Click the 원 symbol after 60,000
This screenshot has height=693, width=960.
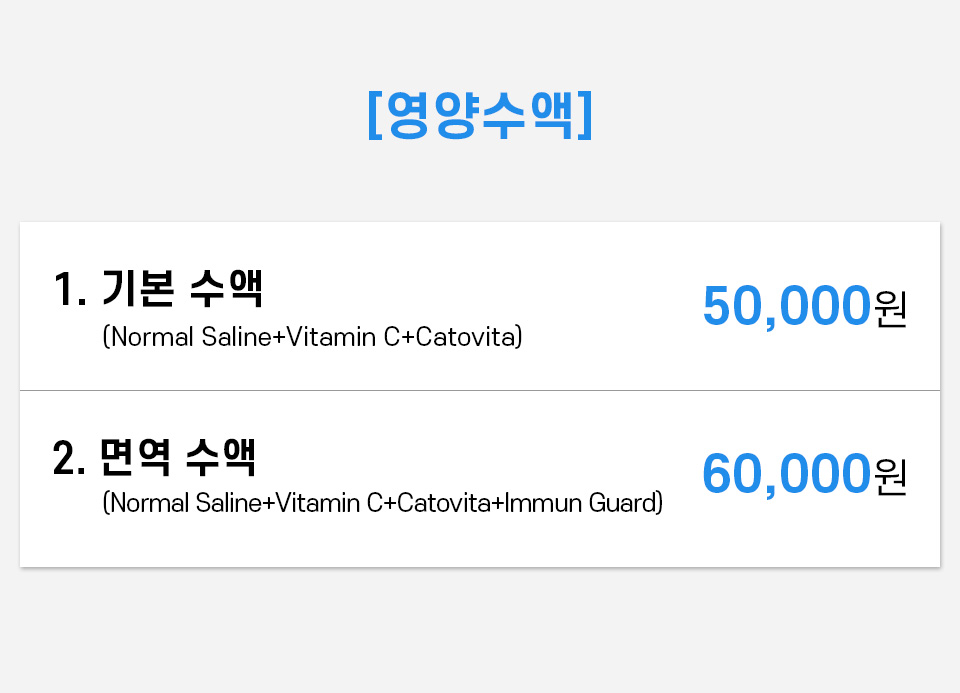[x=890, y=476]
